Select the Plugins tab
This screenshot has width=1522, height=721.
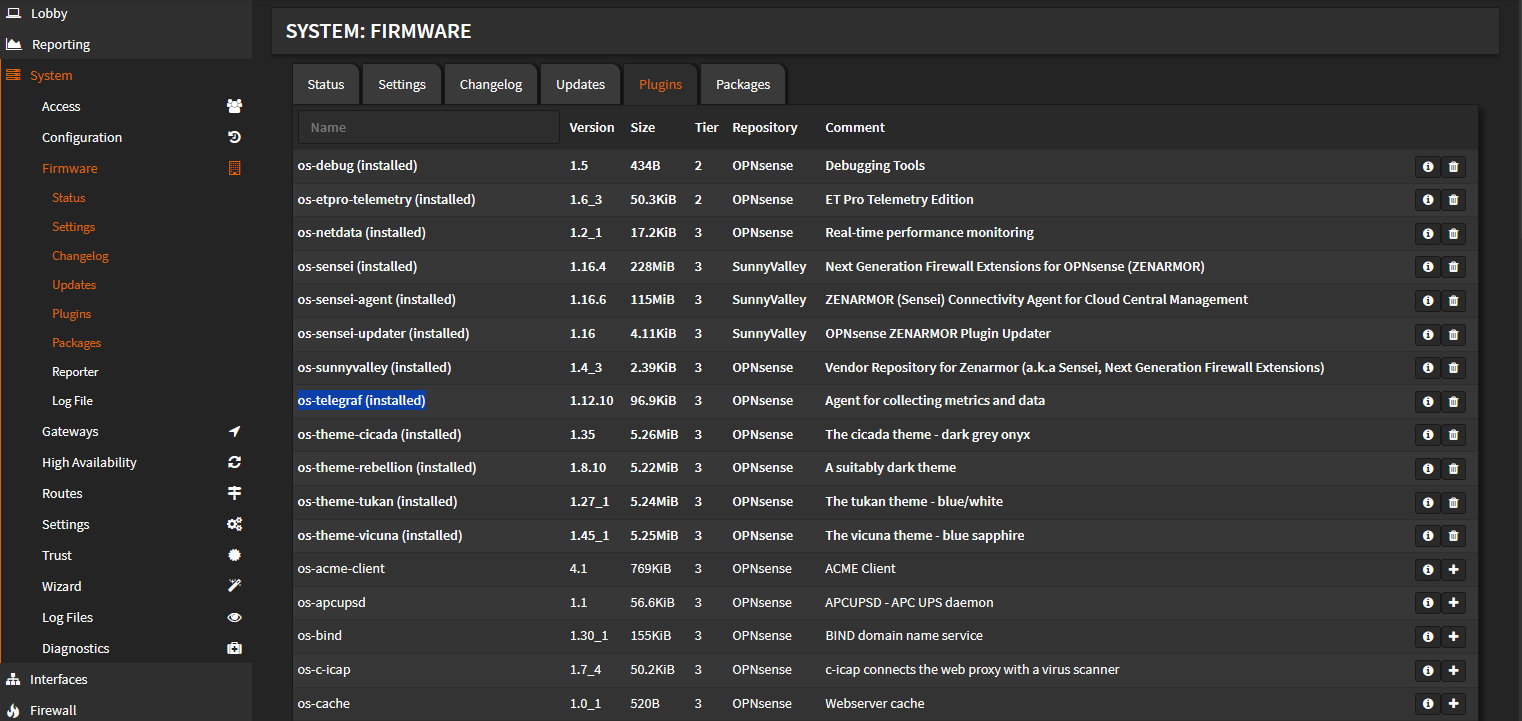click(x=661, y=84)
